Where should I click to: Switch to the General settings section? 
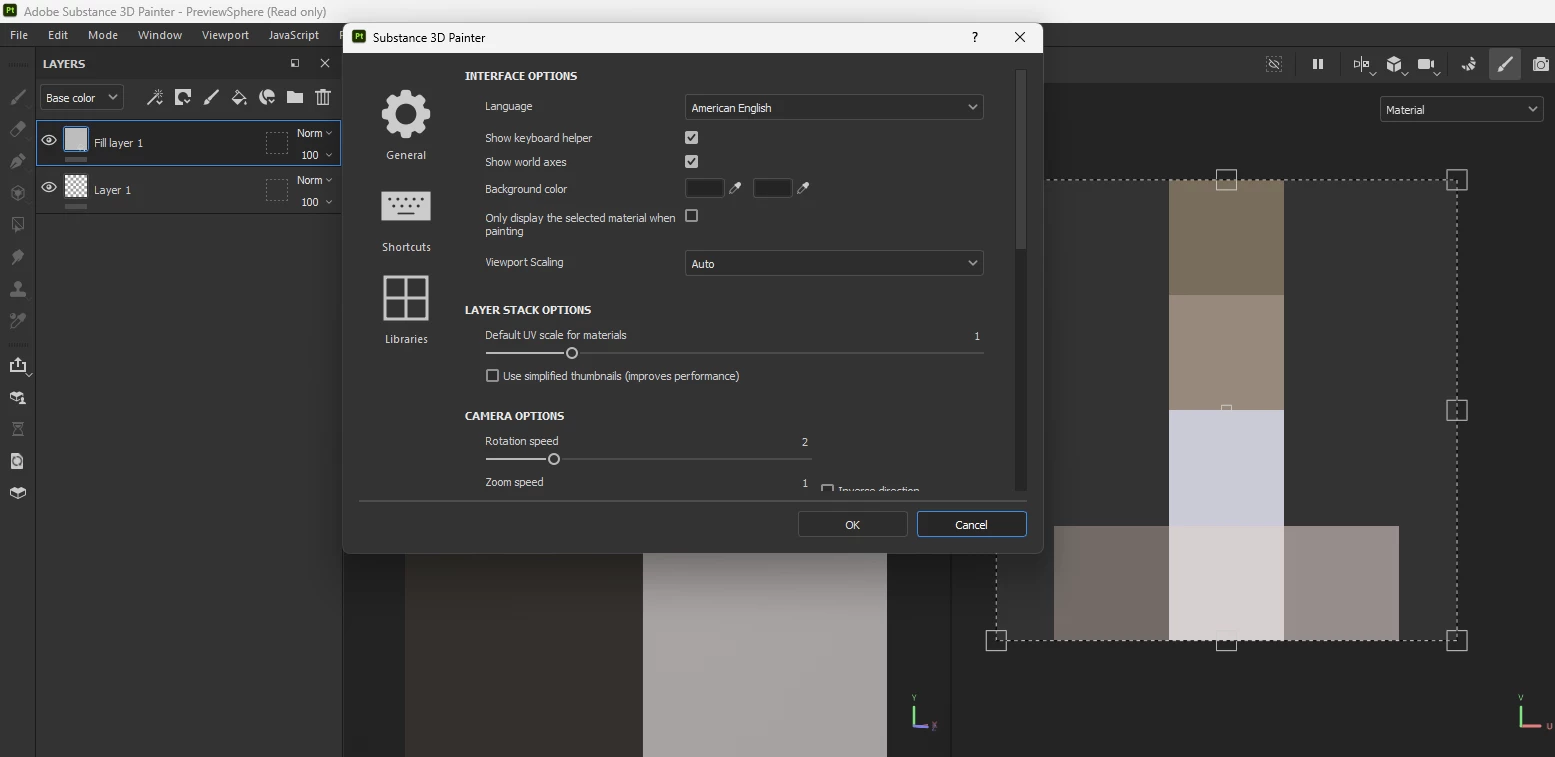click(x=406, y=125)
